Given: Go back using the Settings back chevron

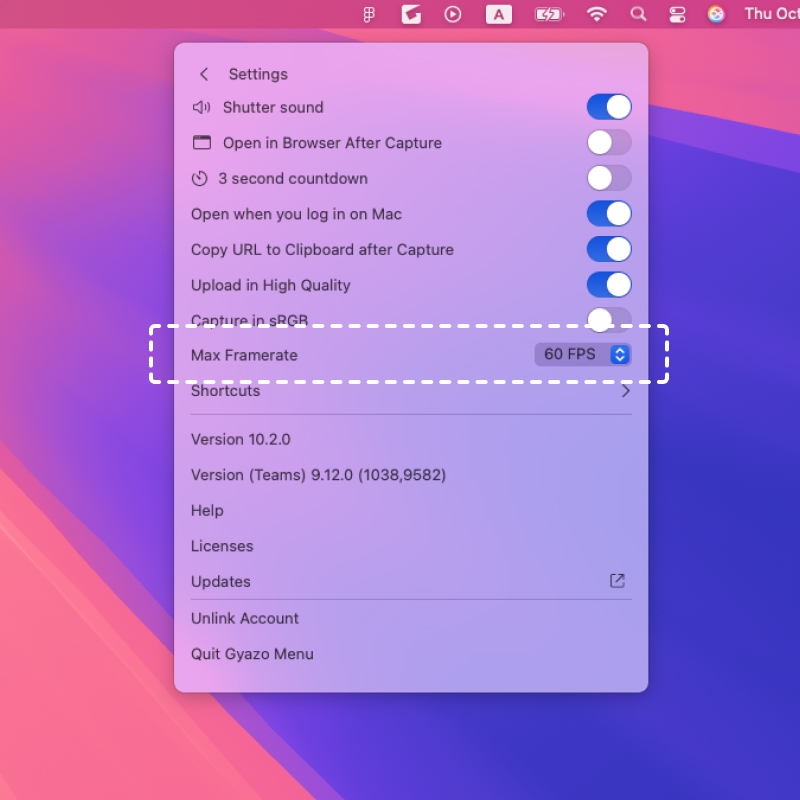Looking at the screenshot, I should [204, 74].
